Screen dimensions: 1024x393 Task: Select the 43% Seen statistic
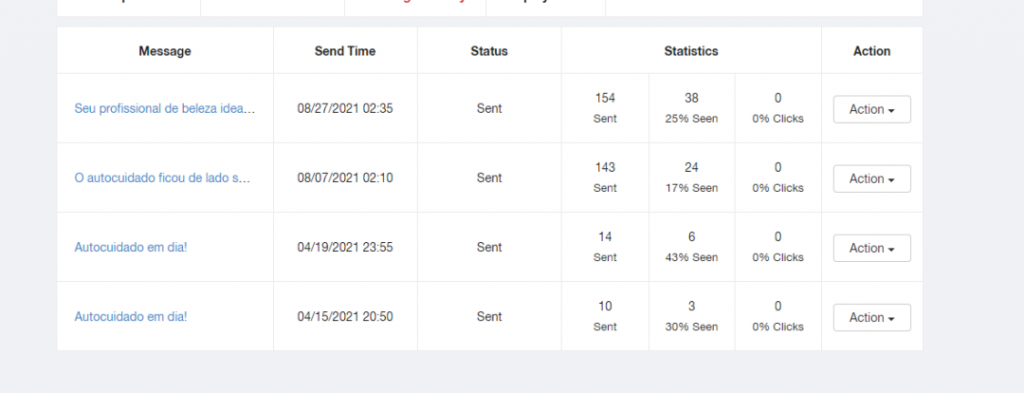pyautogui.click(x=692, y=257)
